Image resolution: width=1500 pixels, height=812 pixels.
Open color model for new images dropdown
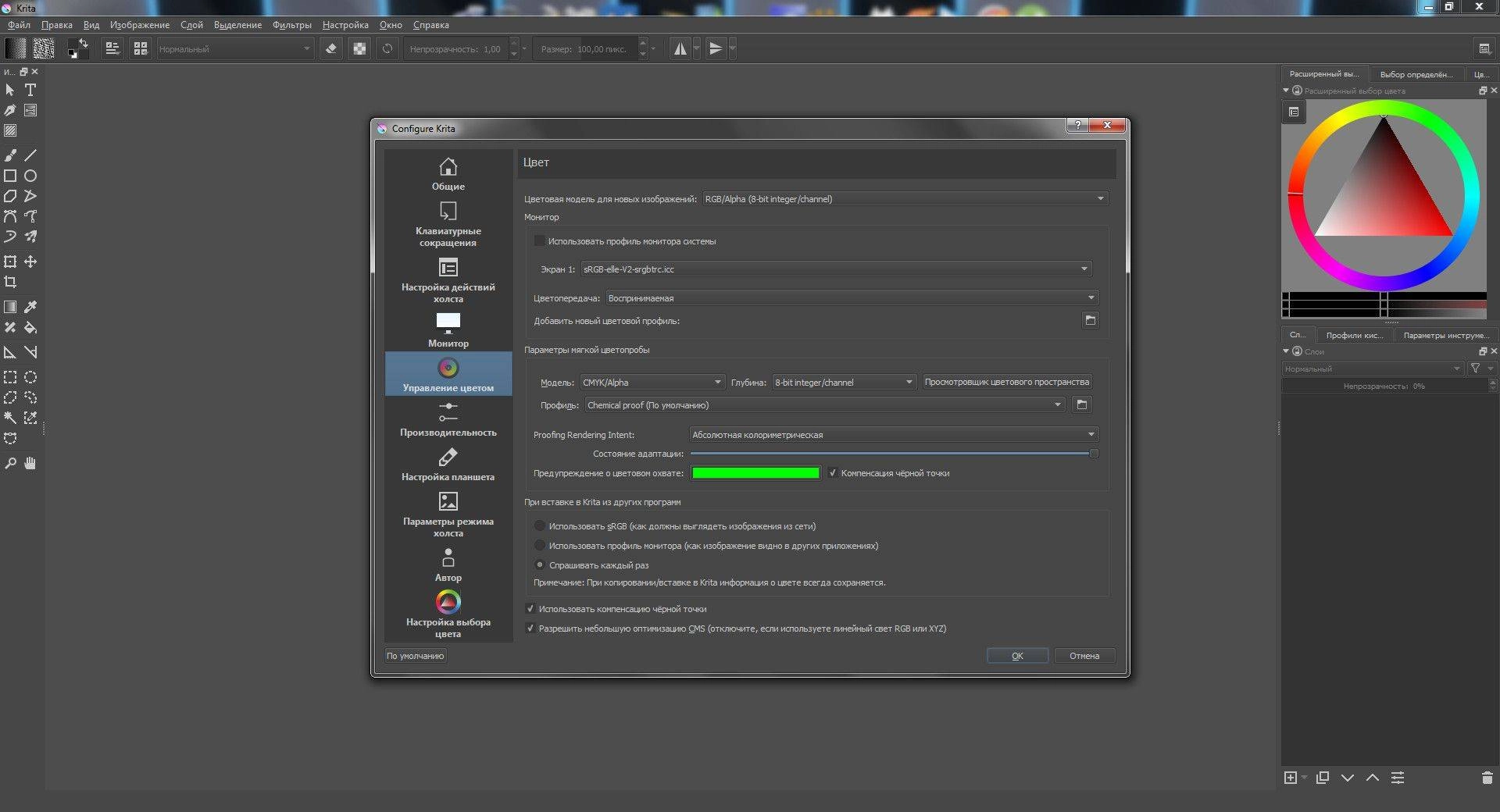905,199
